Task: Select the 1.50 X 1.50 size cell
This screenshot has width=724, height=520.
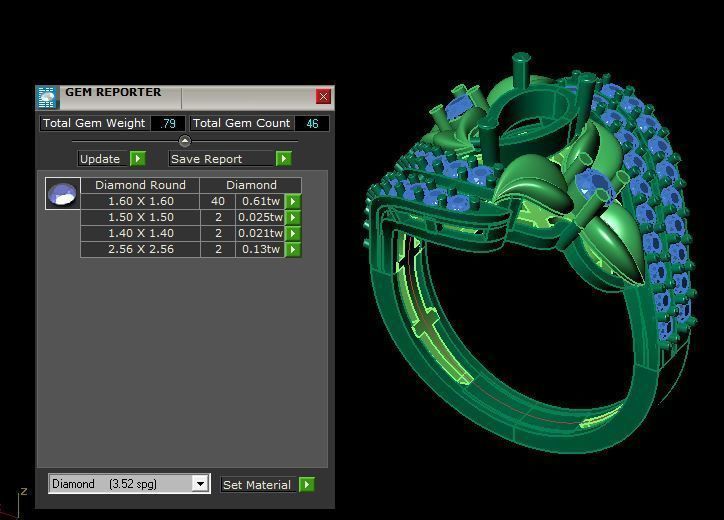Action: 140,218
